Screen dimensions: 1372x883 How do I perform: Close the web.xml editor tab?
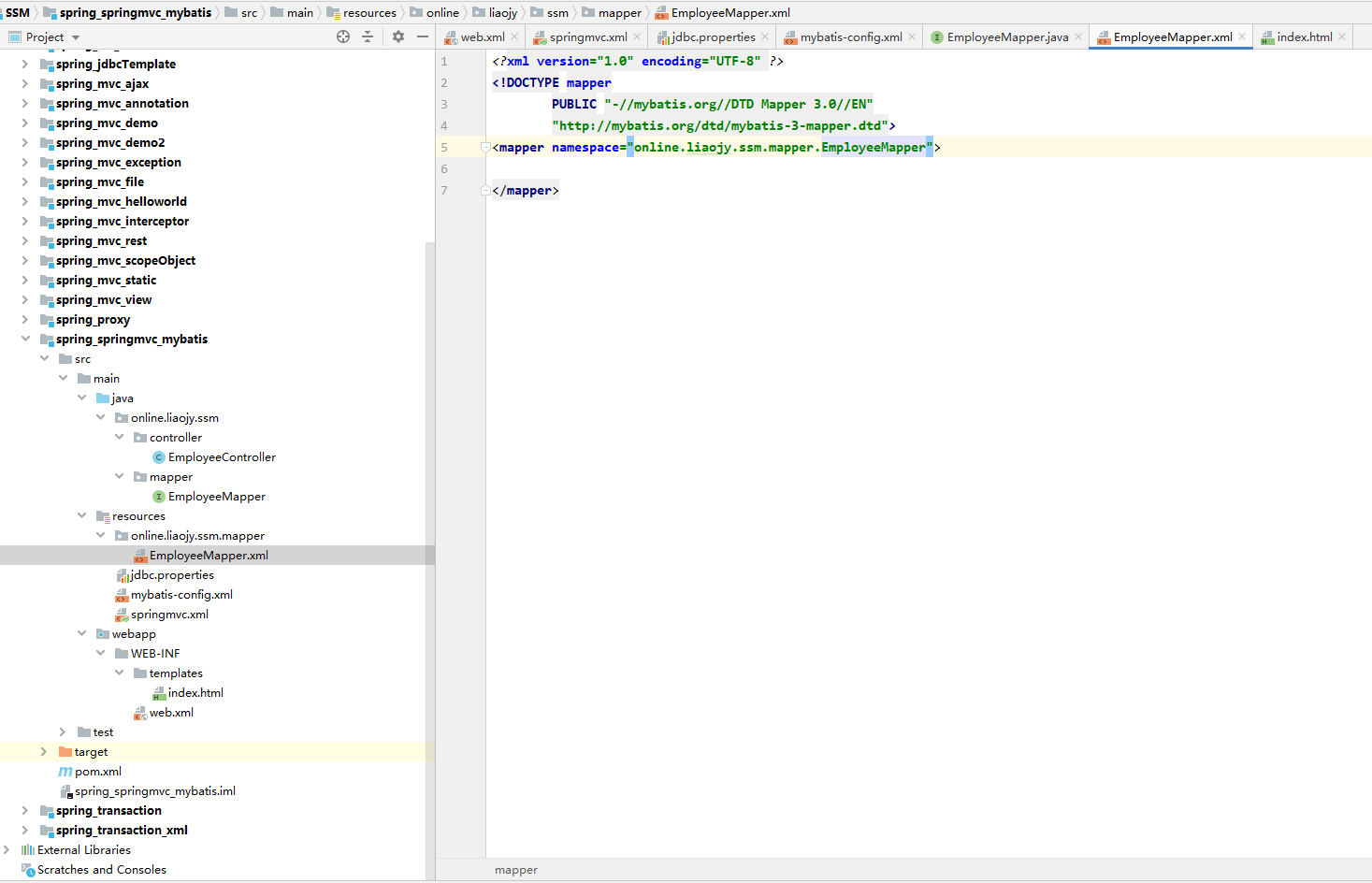[514, 37]
